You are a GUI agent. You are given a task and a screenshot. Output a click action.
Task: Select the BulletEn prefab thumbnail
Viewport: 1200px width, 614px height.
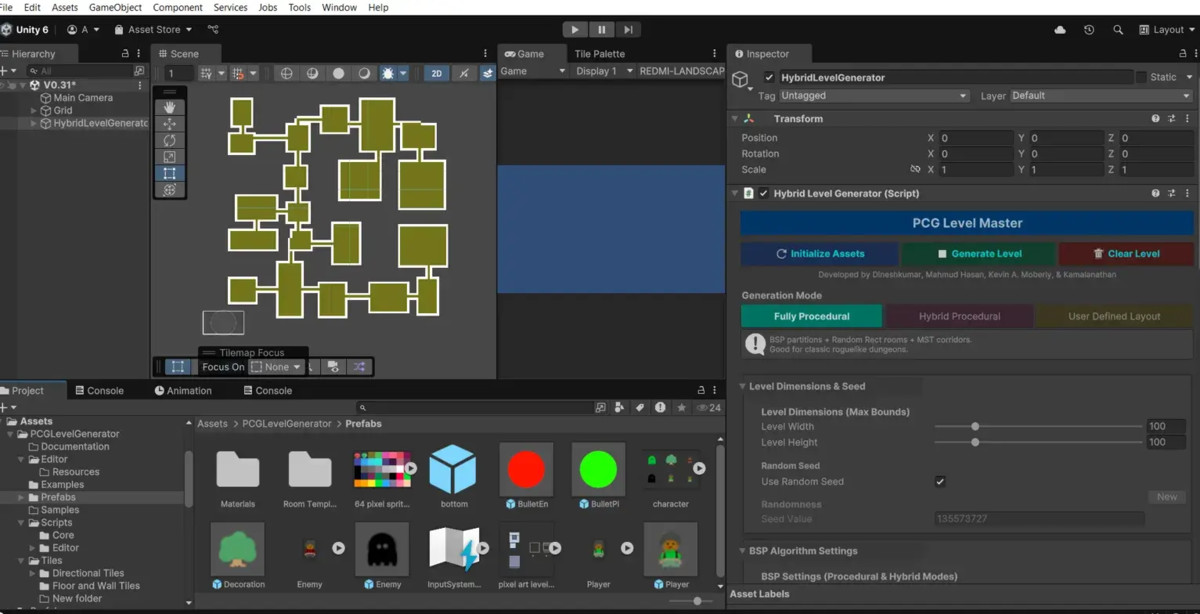[x=526, y=469]
